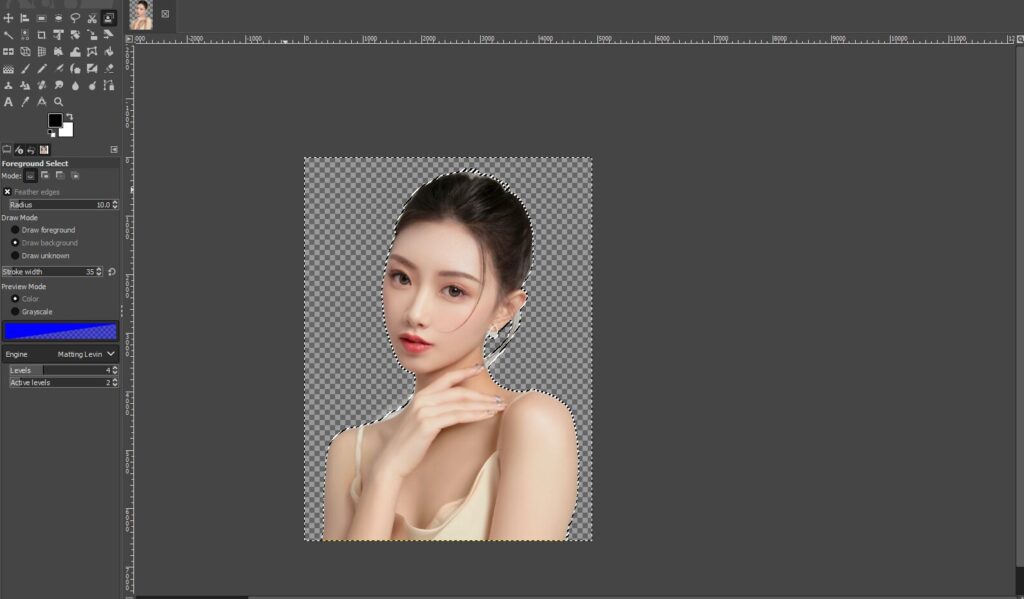Reset colors to default black and white
Image resolution: width=1024 pixels, height=599 pixels.
tap(52, 133)
